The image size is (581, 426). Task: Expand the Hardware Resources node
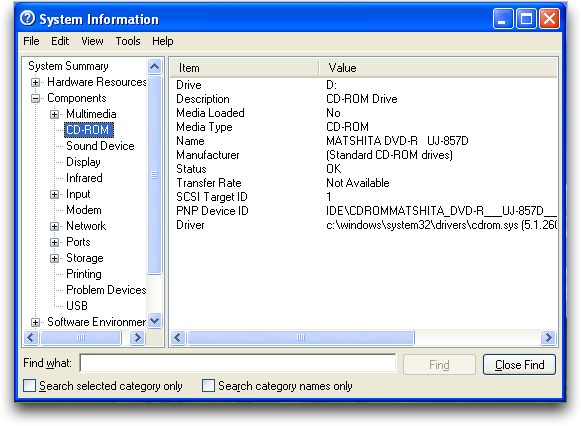[x=36, y=82]
